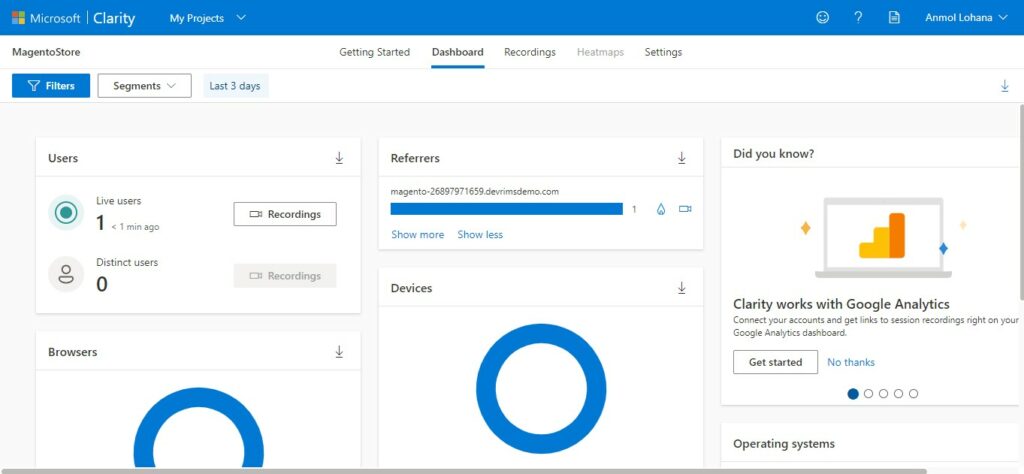The width and height of the screenshot is (1024, 474).
Task: Click the Get started button
Action: [x=775, y=362]
